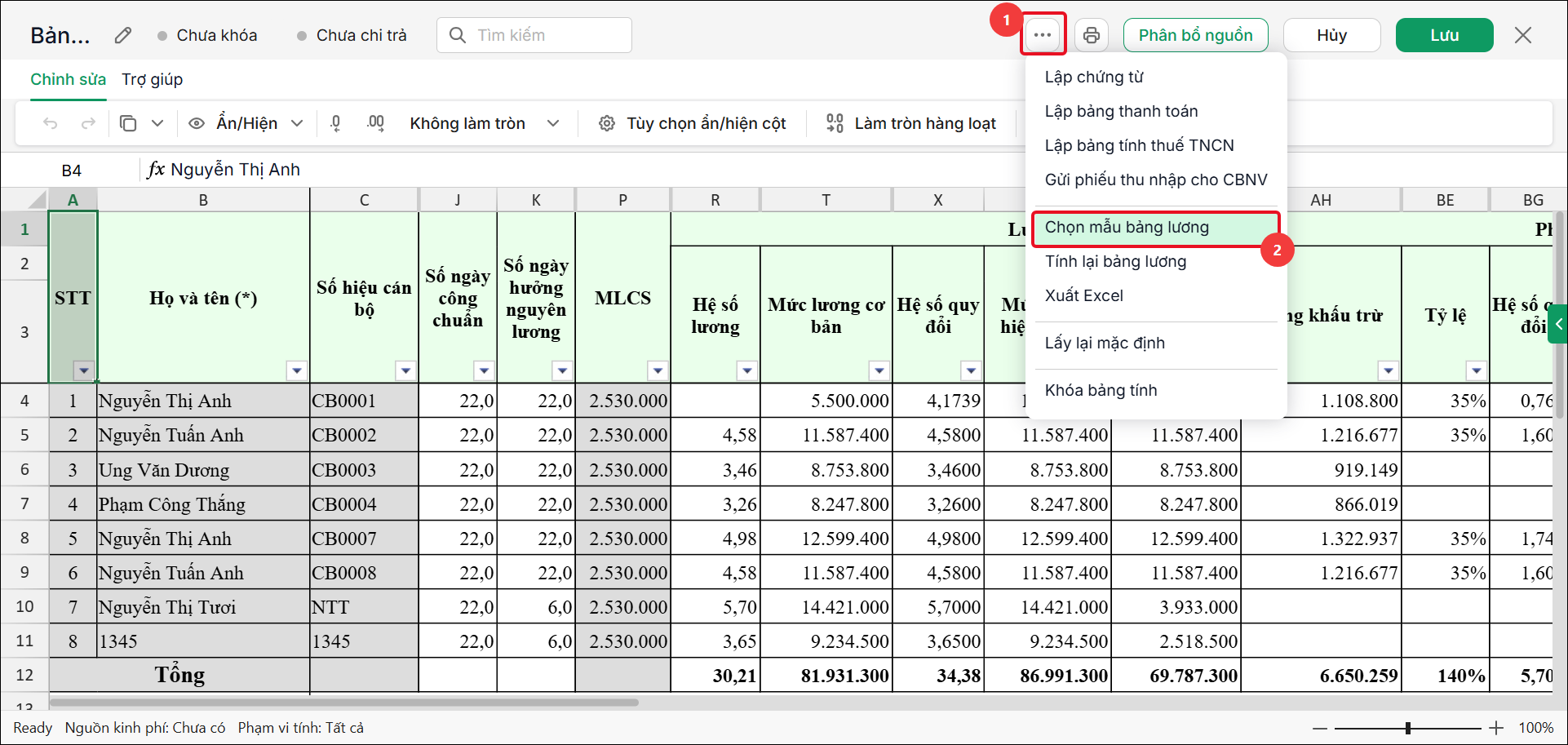
Task: Click the Phân bổ nguồn button
Action: (x=1196, y=35)
